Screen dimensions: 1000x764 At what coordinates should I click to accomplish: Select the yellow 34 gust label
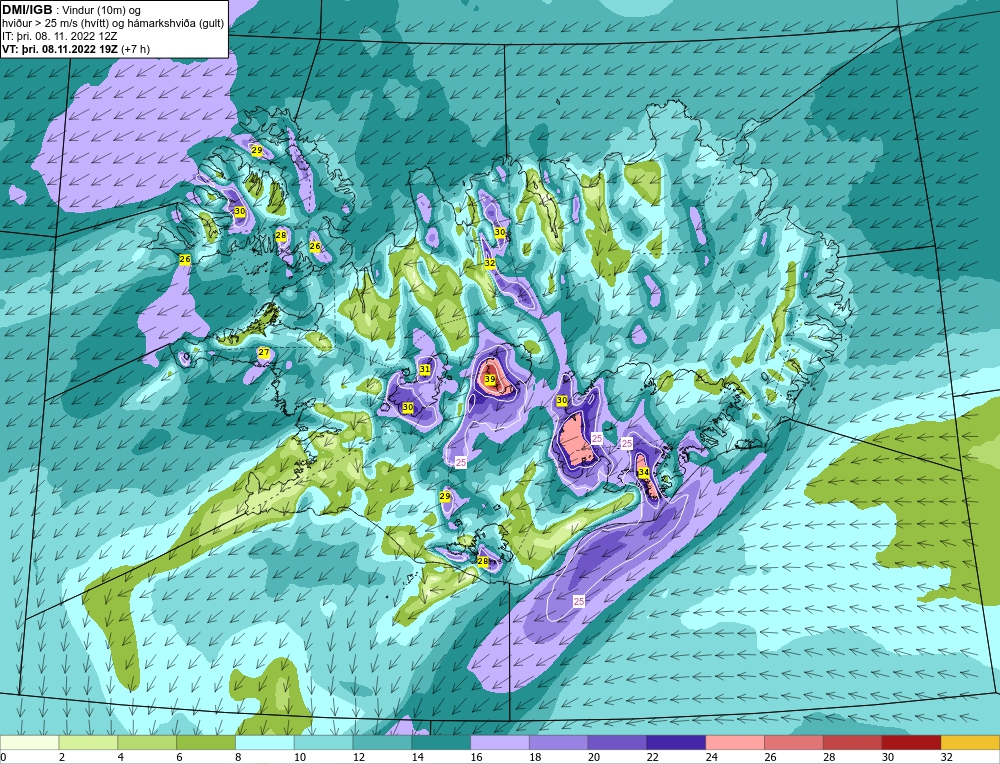pos(643,472)
